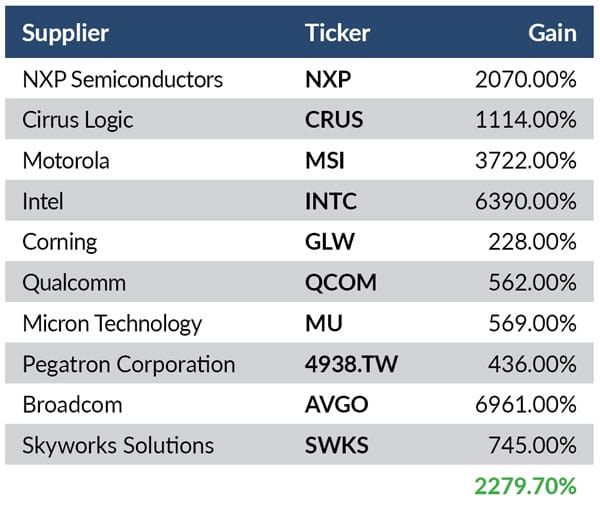This screenshot has width=600, height=512.
Task: Select the Pegatron Corporation cell
Action: 128,364
